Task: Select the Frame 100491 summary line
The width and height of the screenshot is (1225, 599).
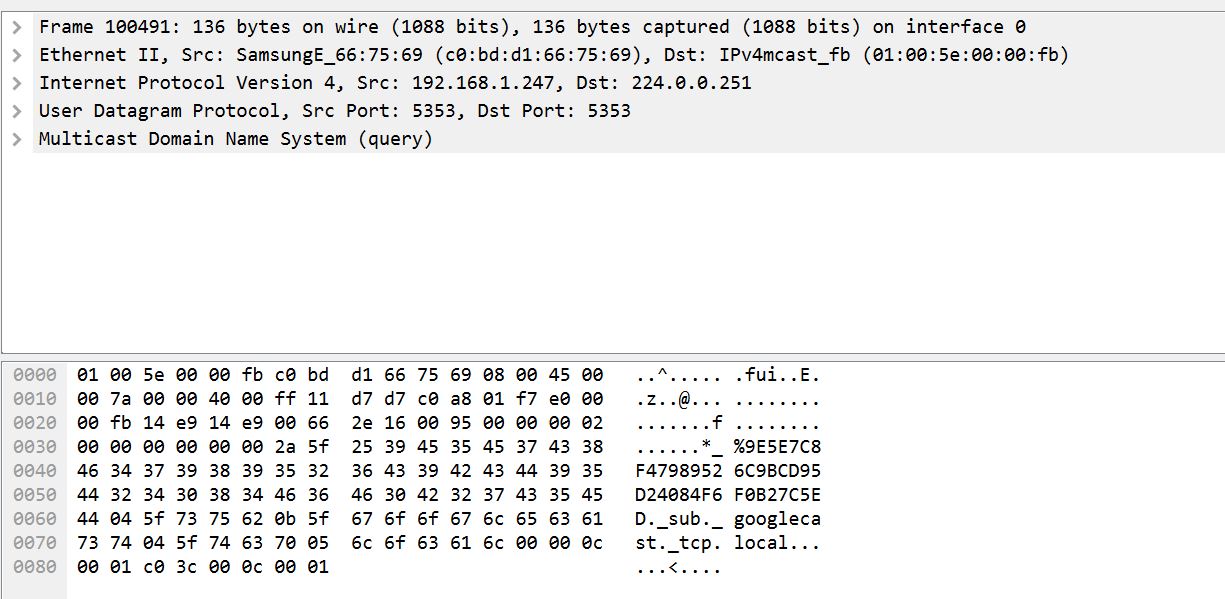Action: click(628, 27)
